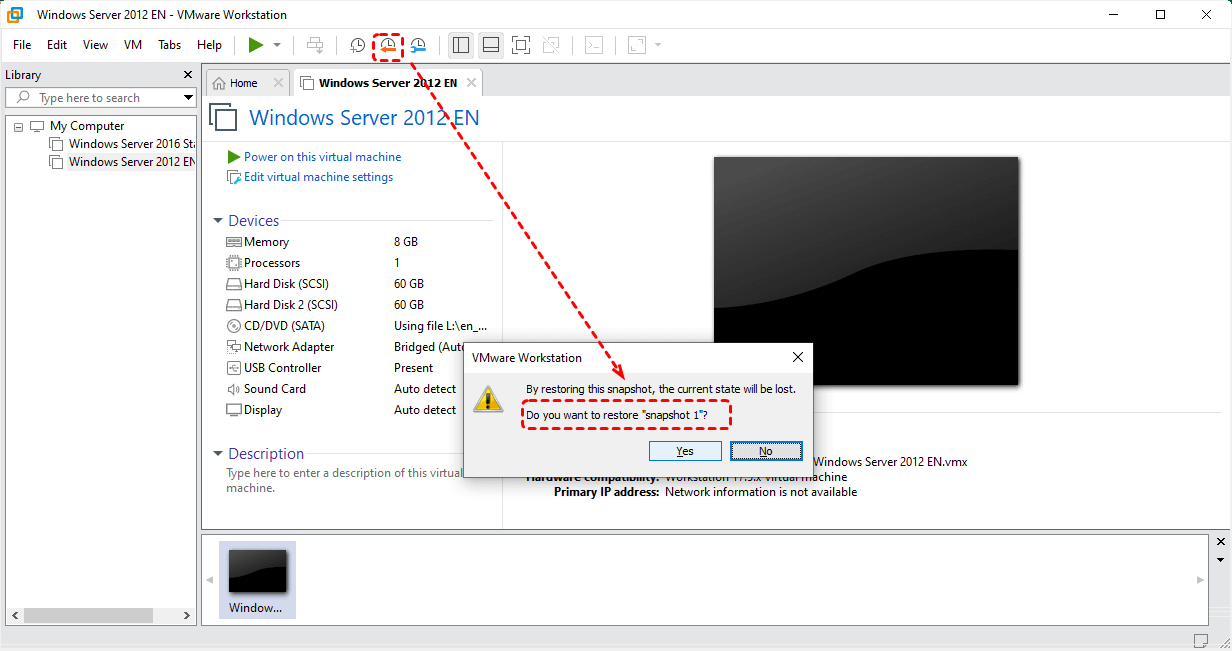Click the Windows Server 2012 EN page heading icon
1232x651 pixels.
point(223,118)
